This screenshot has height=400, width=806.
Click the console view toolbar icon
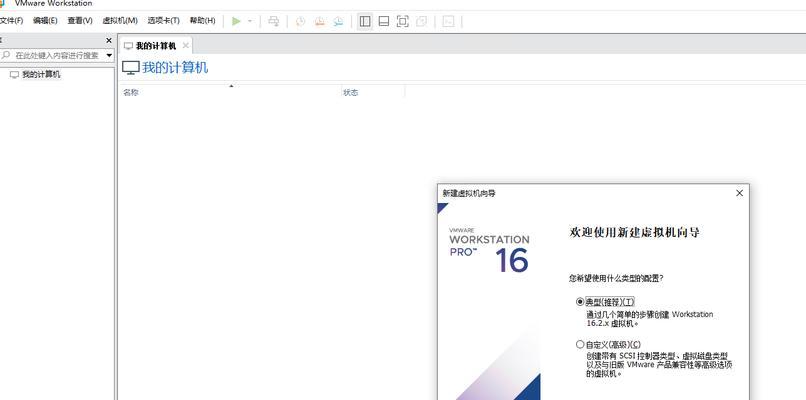[448, 21]
